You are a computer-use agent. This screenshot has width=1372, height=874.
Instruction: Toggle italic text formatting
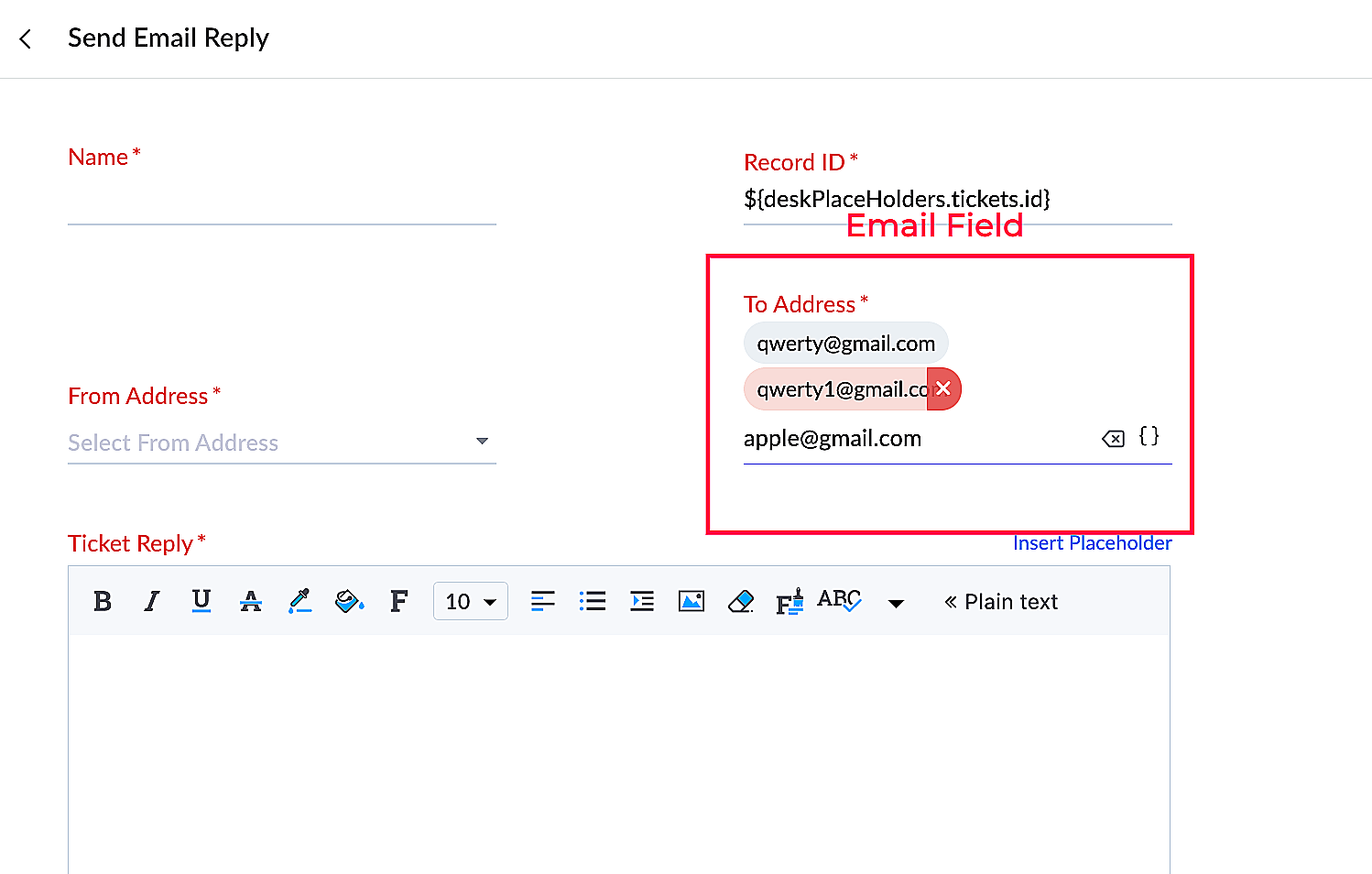(152, 602)
